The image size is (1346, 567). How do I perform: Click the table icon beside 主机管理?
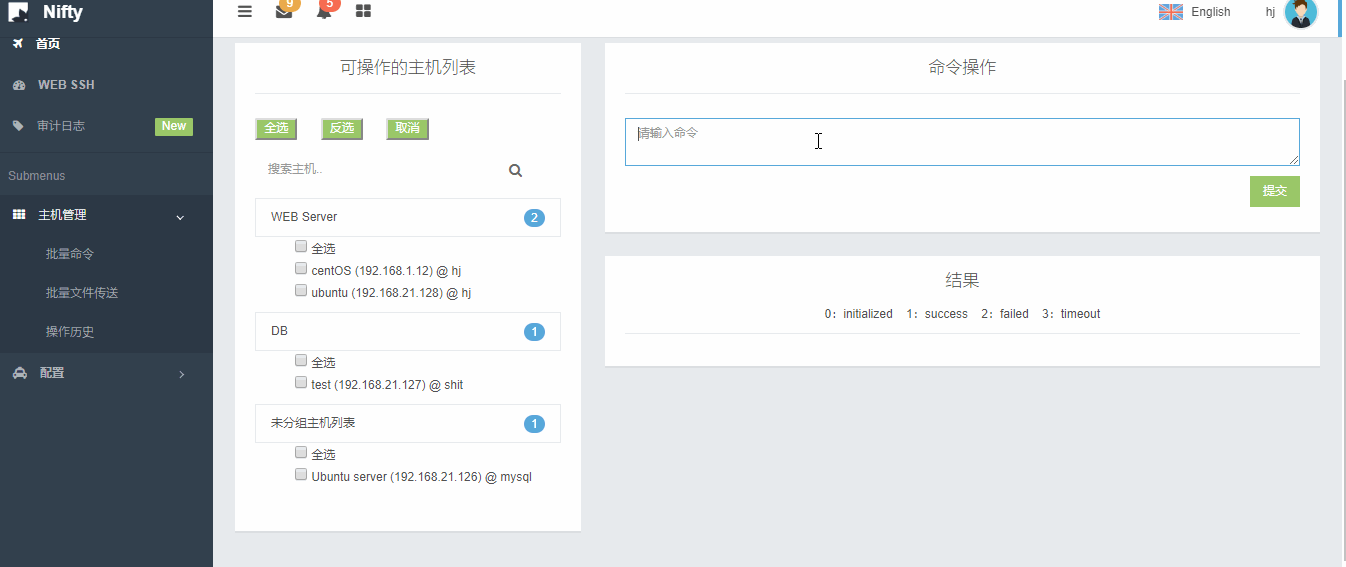tap(18, 215)
